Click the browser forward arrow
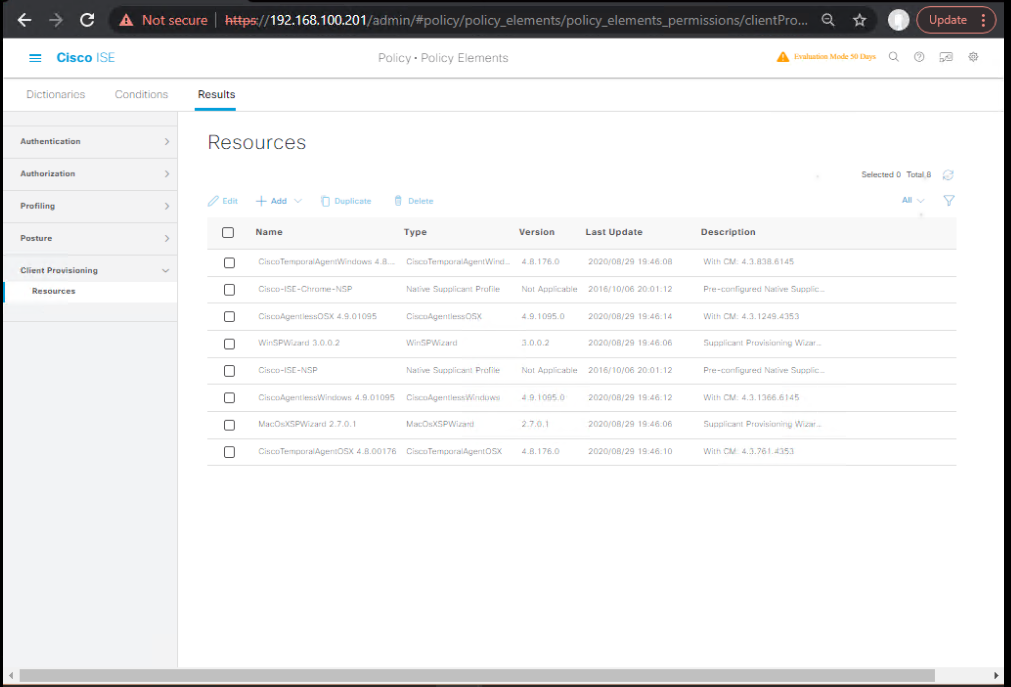Image resolution: width=1011 pixels, height=687 pixels. point(56,20)
